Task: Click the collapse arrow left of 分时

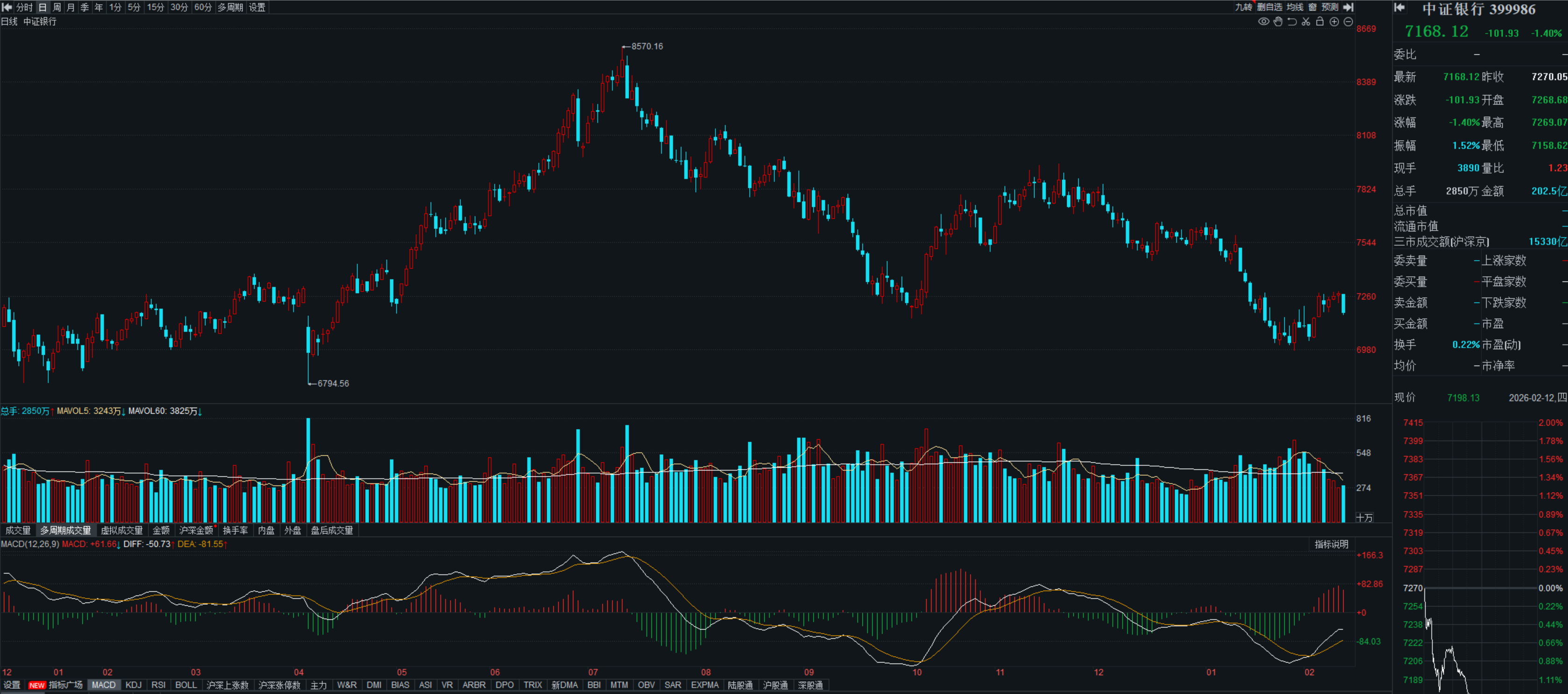Action: tap(7, 7)
